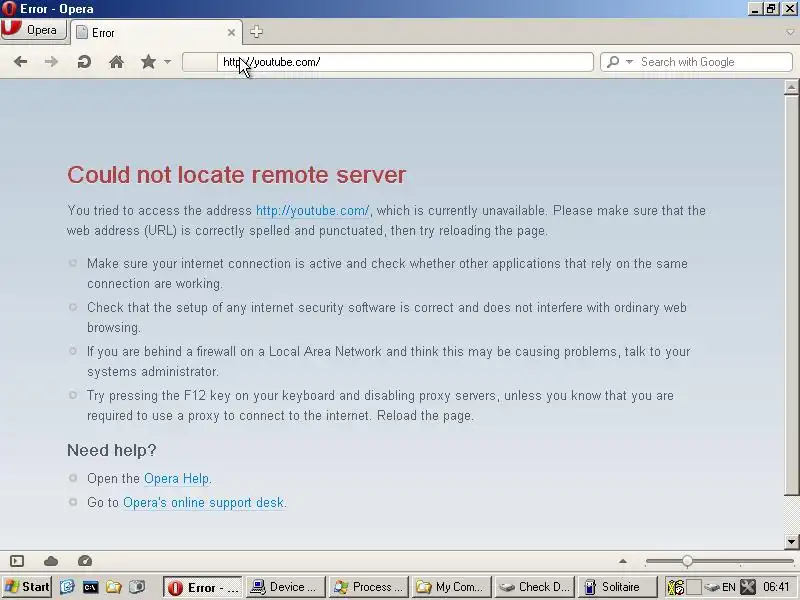This screenshot has height=600, width=800.
Task: Switch to Check Disk taskbar button
Action: (534, 587)
